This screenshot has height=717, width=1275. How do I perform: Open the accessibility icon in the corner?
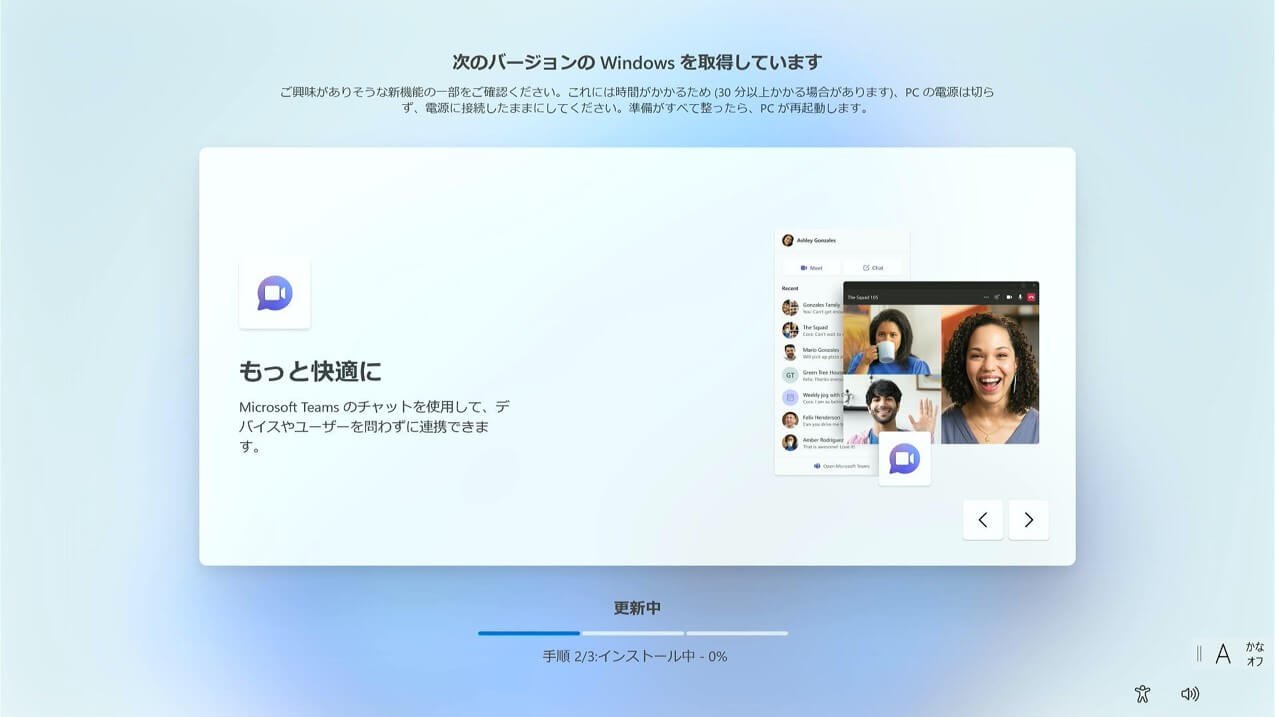[x=1143, y=694]
